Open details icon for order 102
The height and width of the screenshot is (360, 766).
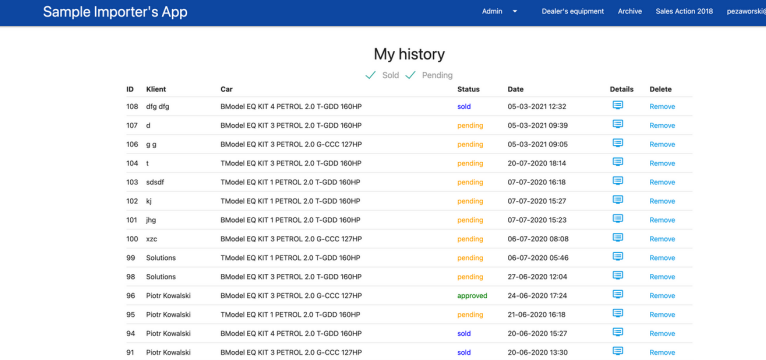pos(617,200)
